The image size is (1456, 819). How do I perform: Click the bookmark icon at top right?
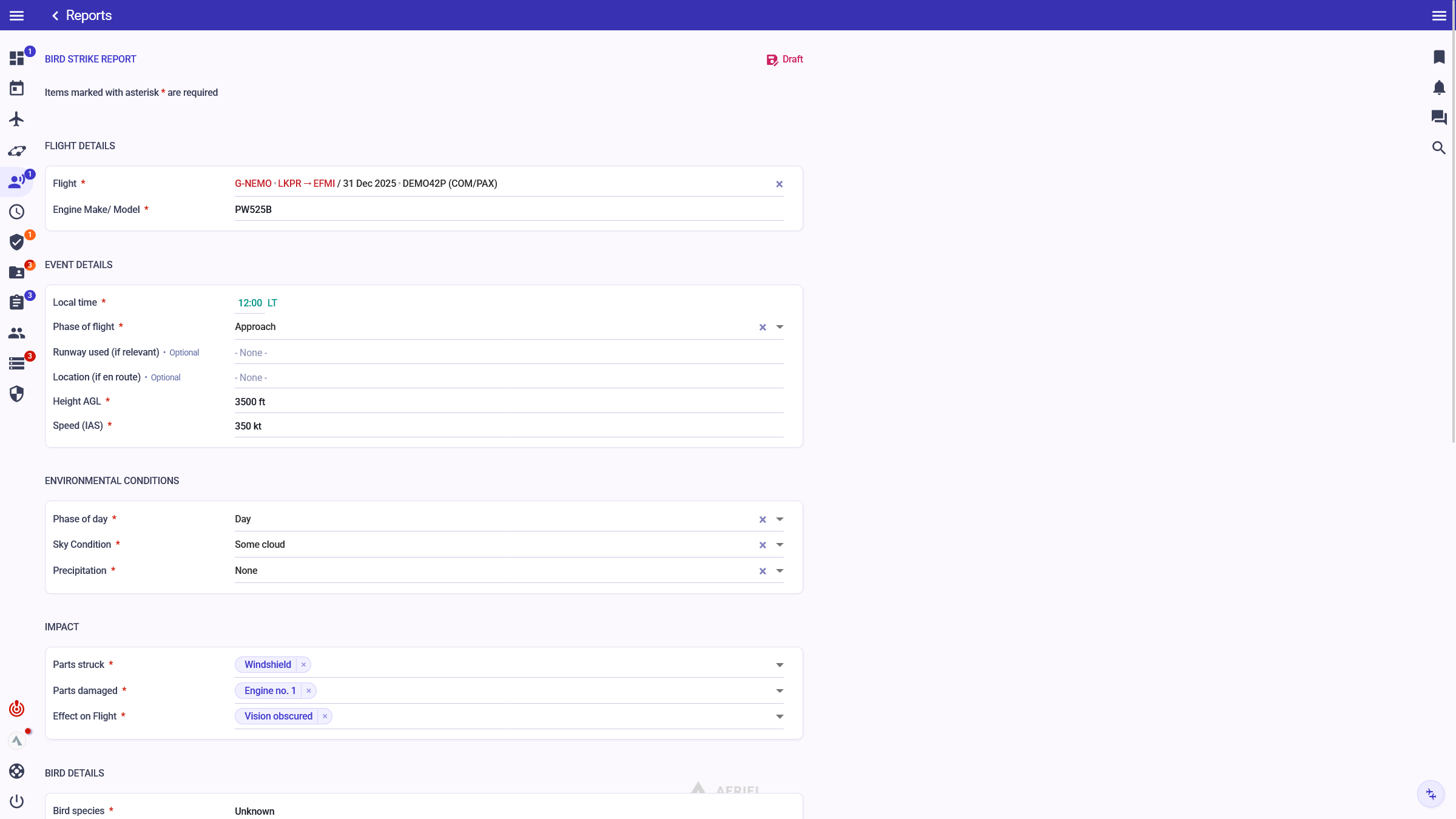point(1439,57)
